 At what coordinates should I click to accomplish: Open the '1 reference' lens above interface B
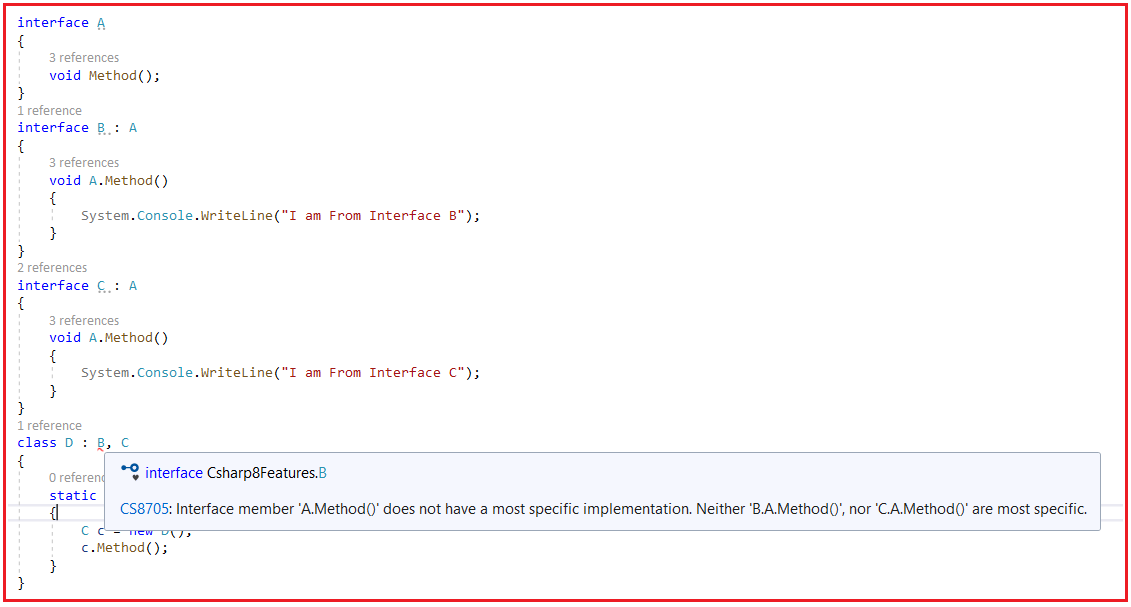(x=49, y=110)
